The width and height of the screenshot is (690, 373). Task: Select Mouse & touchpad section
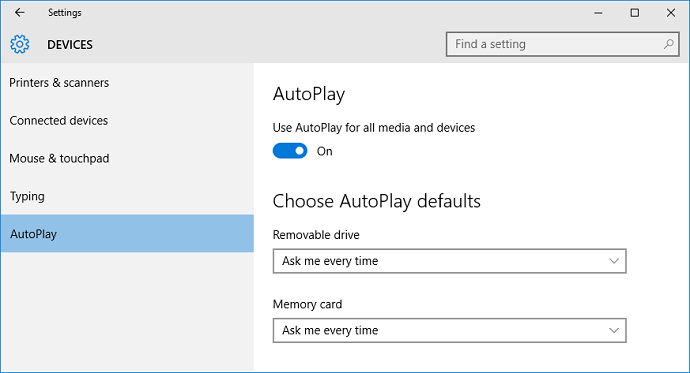[127, 158]
